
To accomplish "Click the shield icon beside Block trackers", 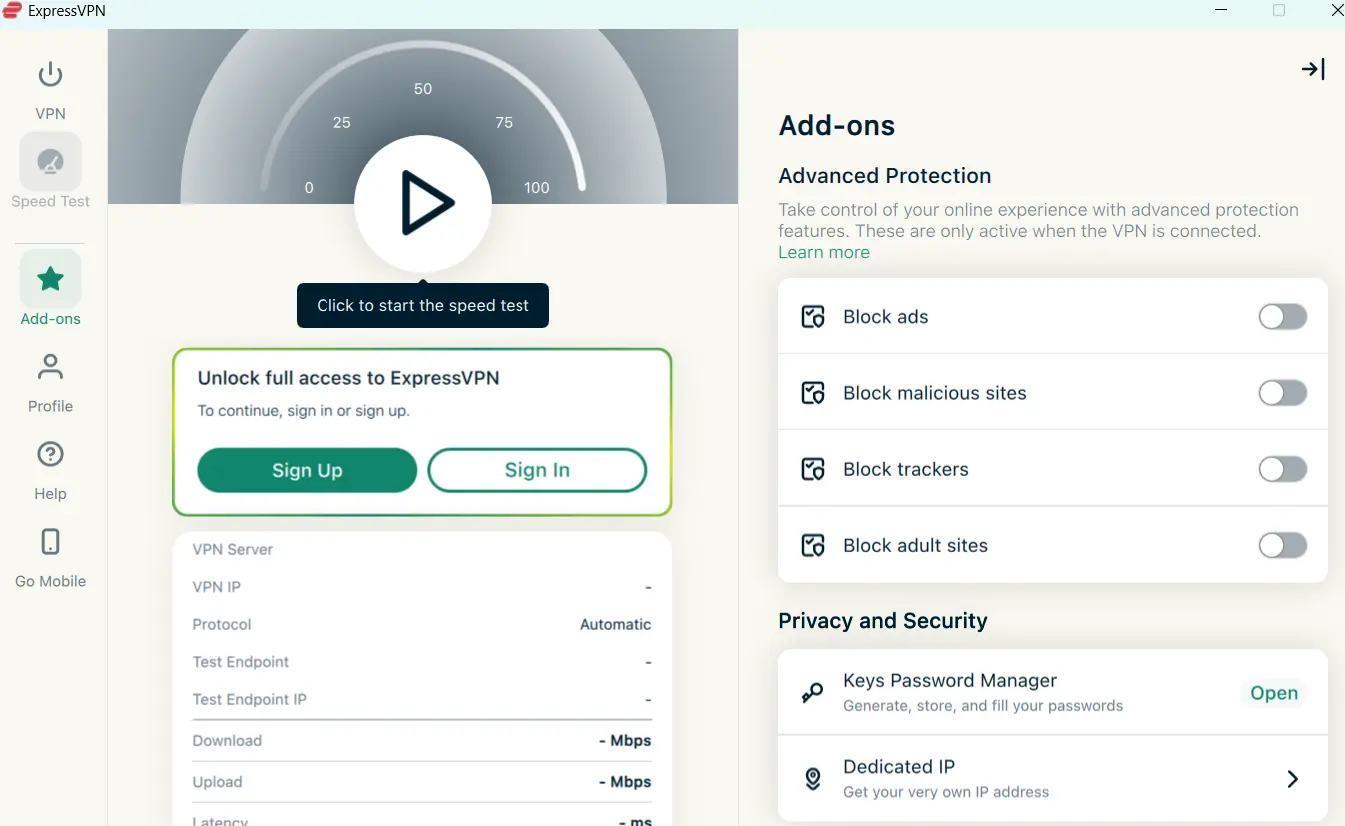I will (813, 469).
